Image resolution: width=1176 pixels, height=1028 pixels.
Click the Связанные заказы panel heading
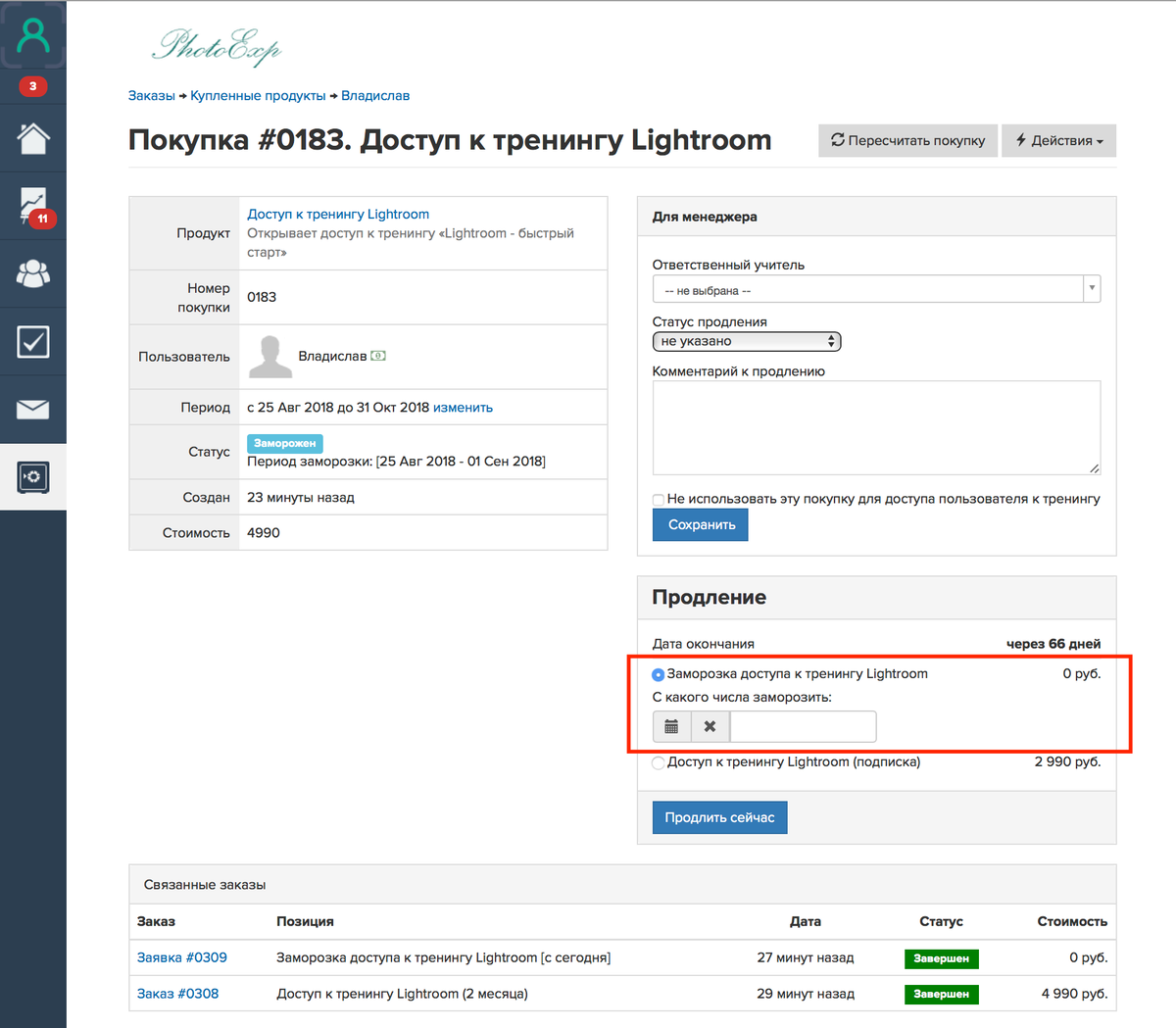pyautogui.click(x=205, y=884)
